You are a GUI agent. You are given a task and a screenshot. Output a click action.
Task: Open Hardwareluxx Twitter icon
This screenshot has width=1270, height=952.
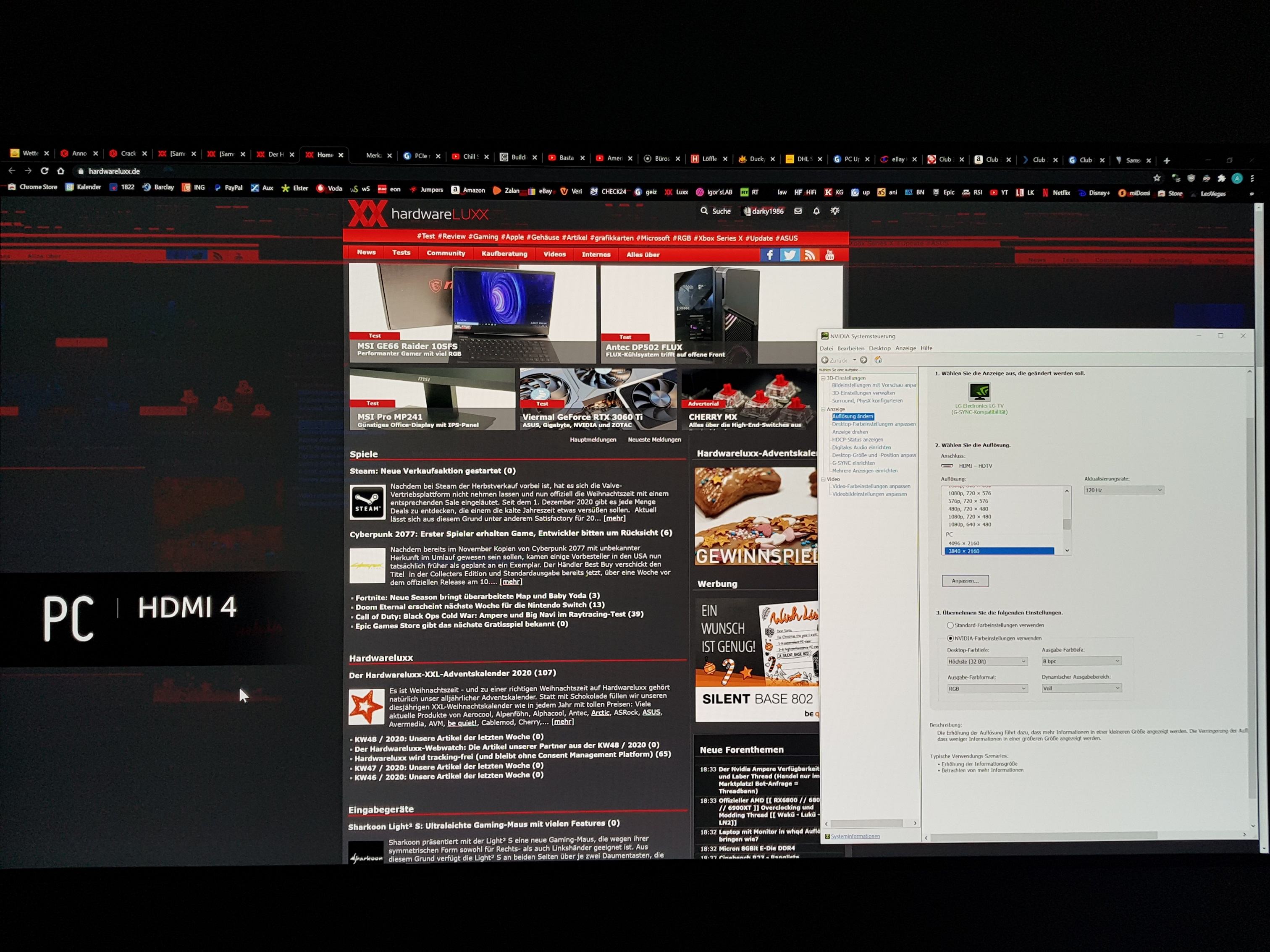(790, 255)
